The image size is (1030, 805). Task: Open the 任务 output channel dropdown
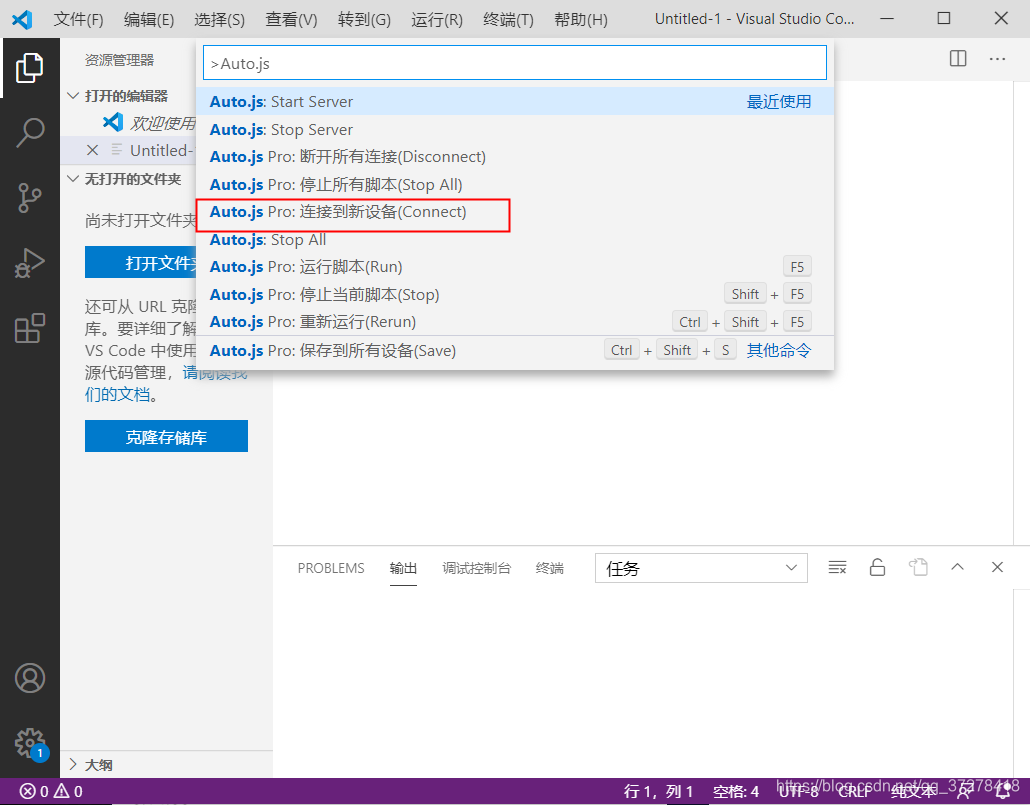click(701, 568)
